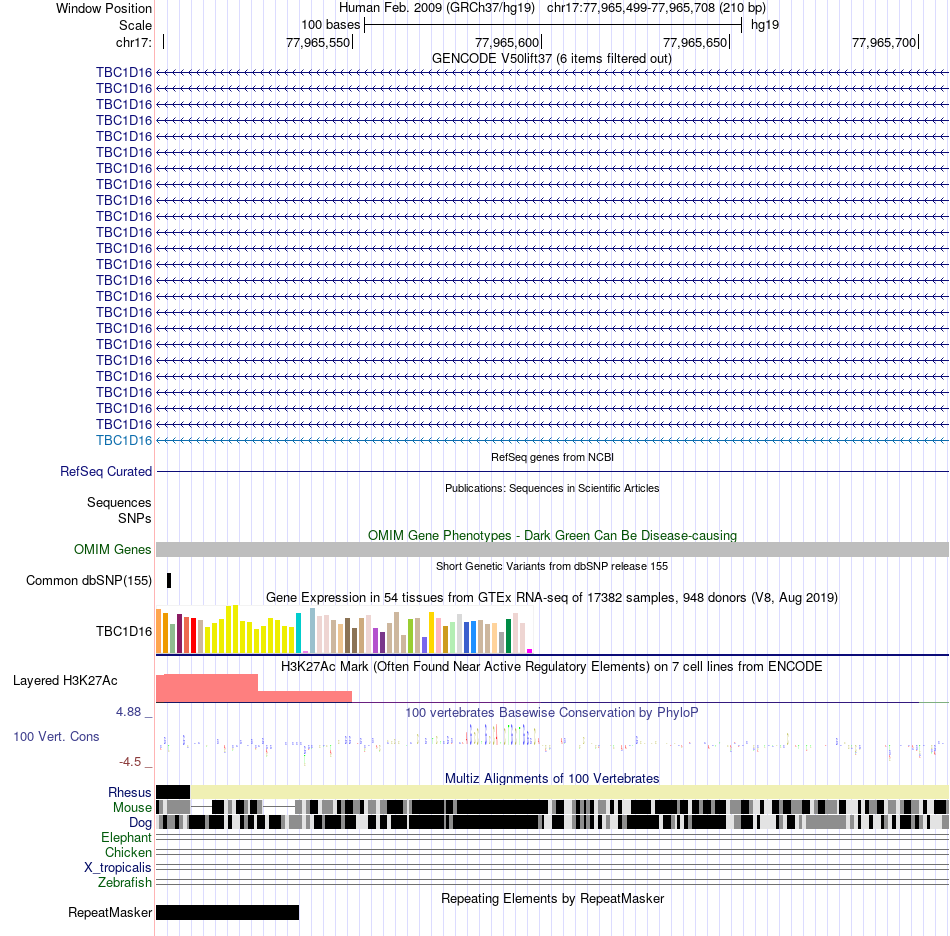Open the H3K27Ac Mark track title
This screenshot has width=950, height=936.
(552, 666)
